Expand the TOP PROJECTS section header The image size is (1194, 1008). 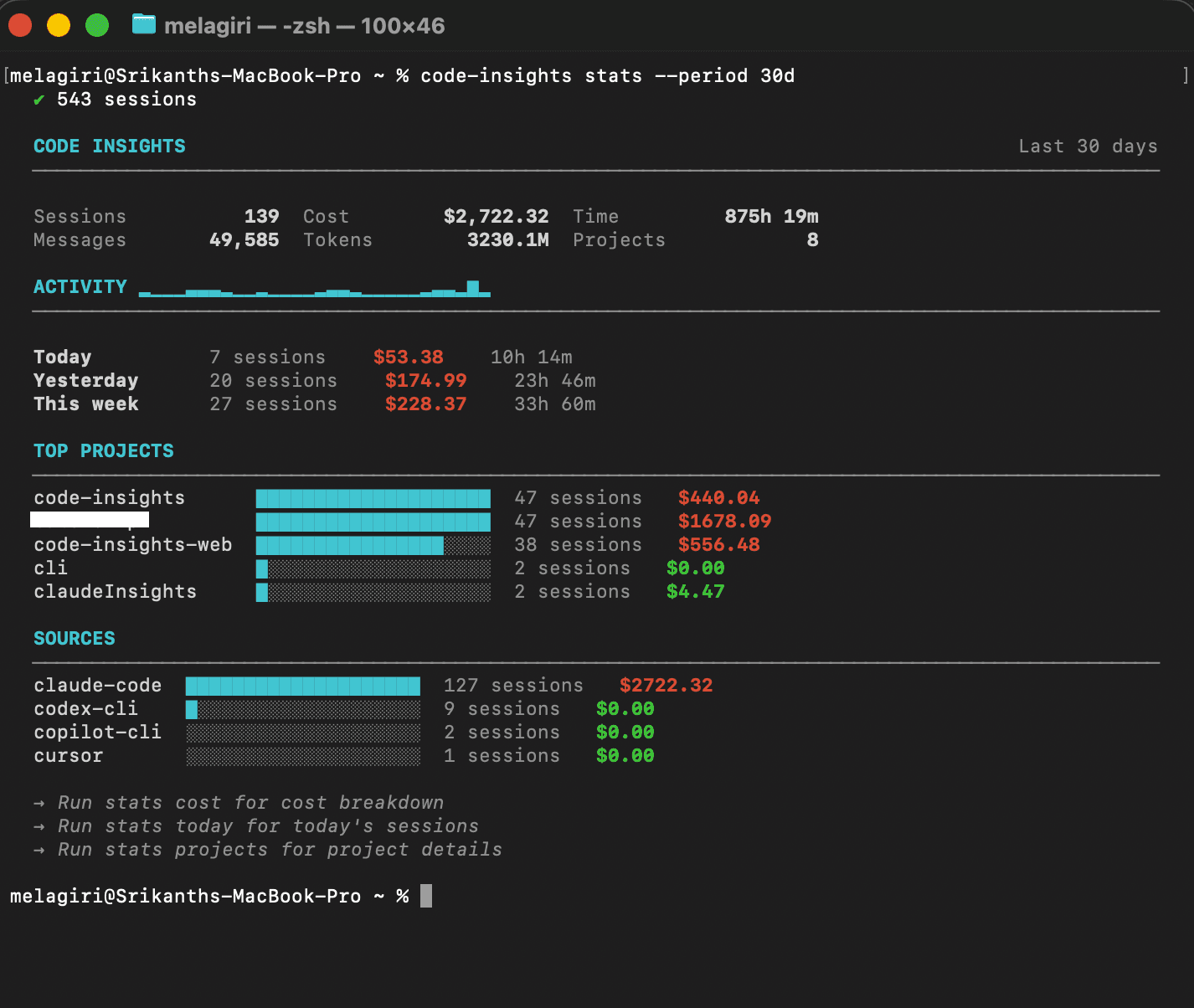103,450
